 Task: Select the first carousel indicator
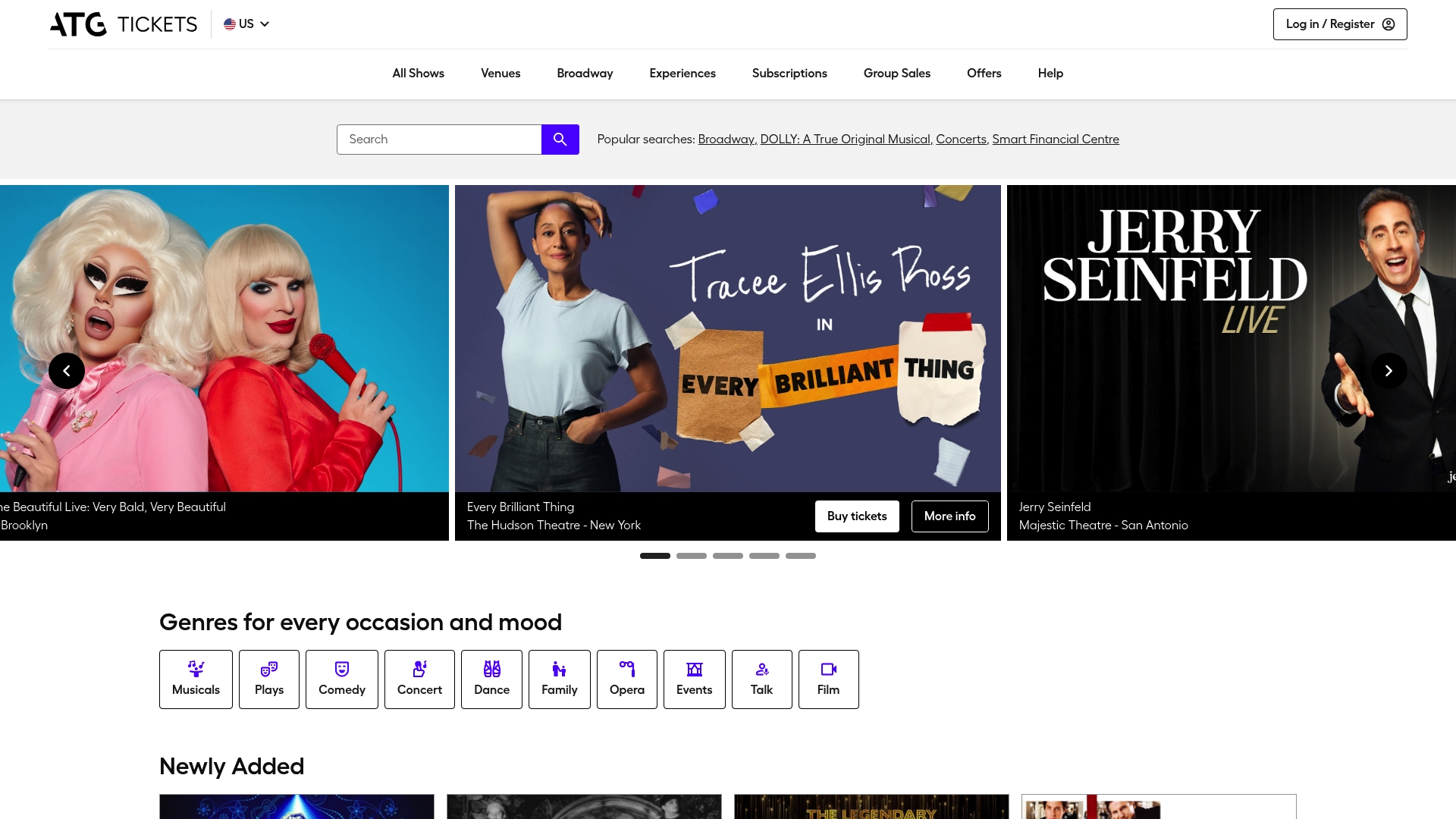(655, 556)
